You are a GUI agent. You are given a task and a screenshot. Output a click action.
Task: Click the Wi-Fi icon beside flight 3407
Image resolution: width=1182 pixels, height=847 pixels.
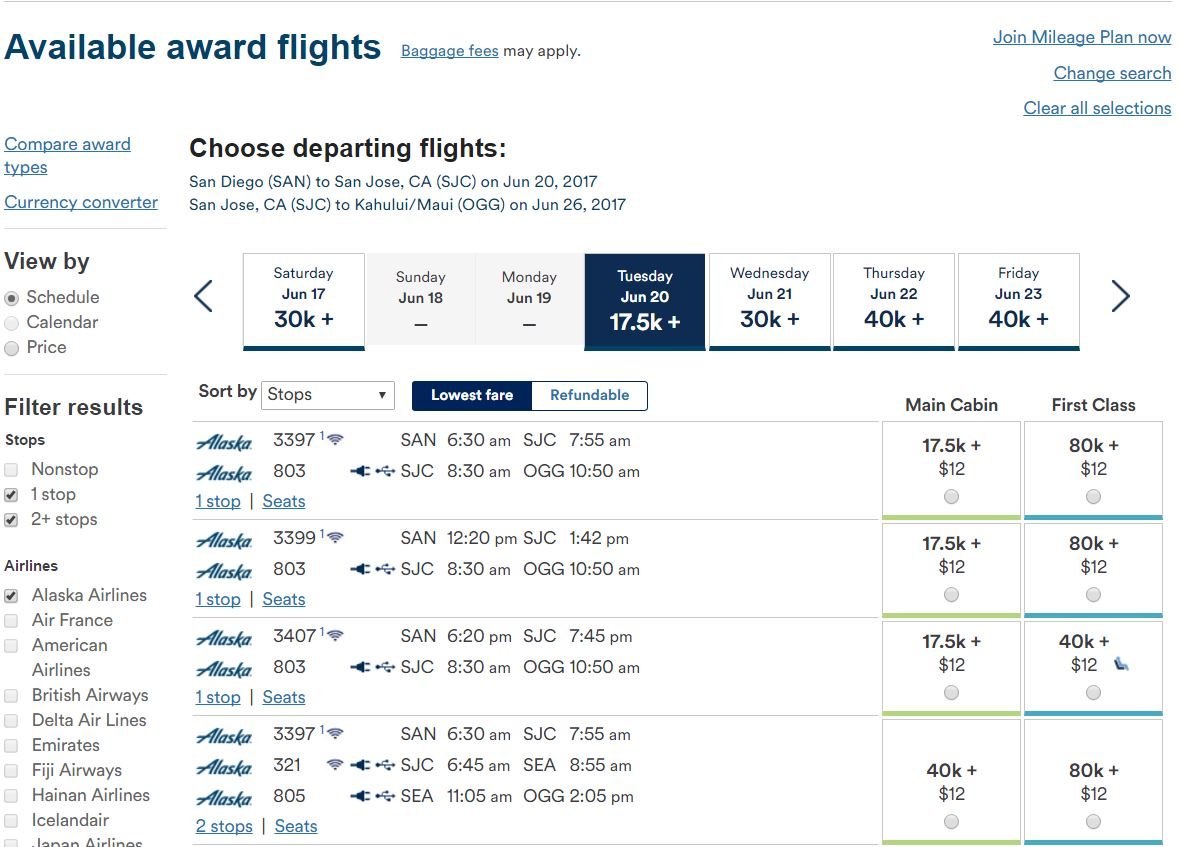(335, 635)
